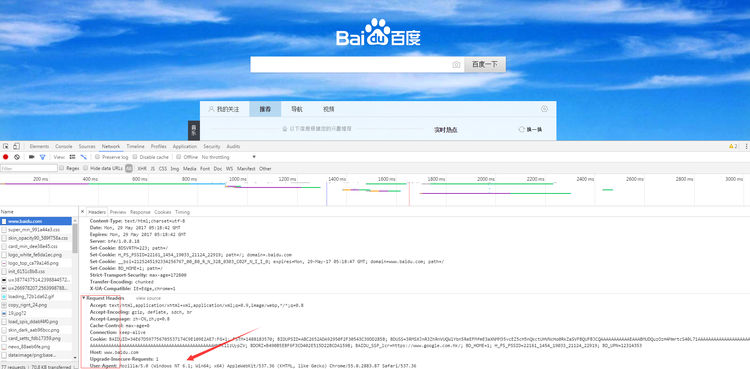The width and height of the screenshot is (750, 369).
Task: Click the request list scrollbar thumb
Action: pyautogui.click(x=75, y=238)
